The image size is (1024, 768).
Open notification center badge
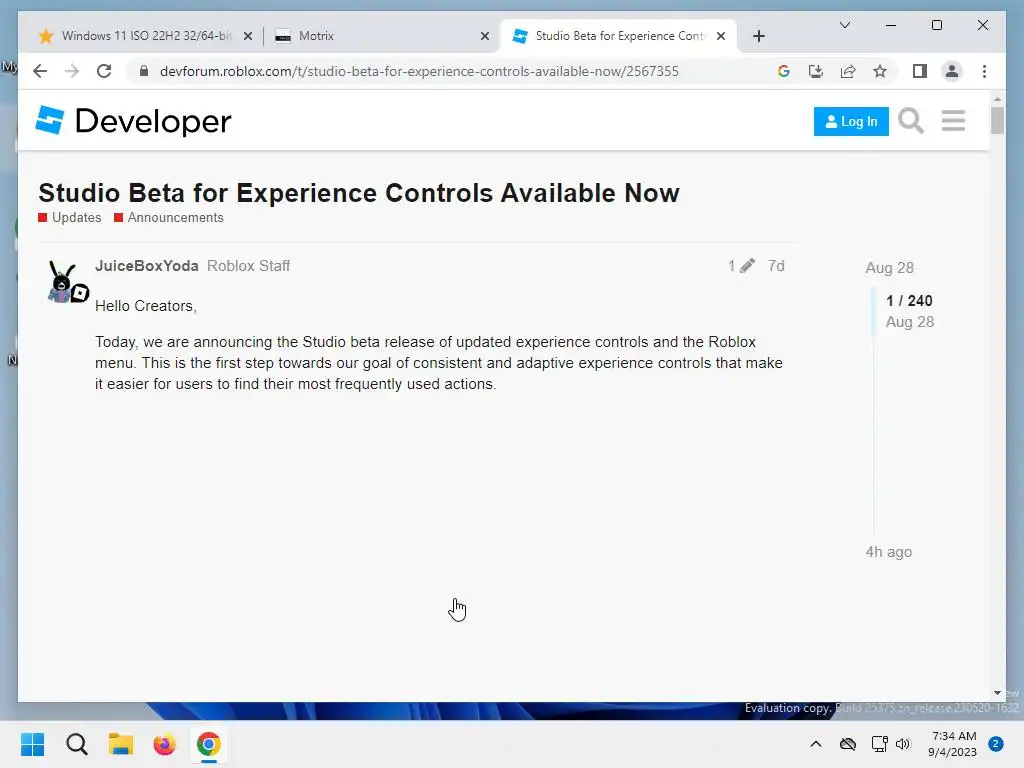click(x=996, y=744)
